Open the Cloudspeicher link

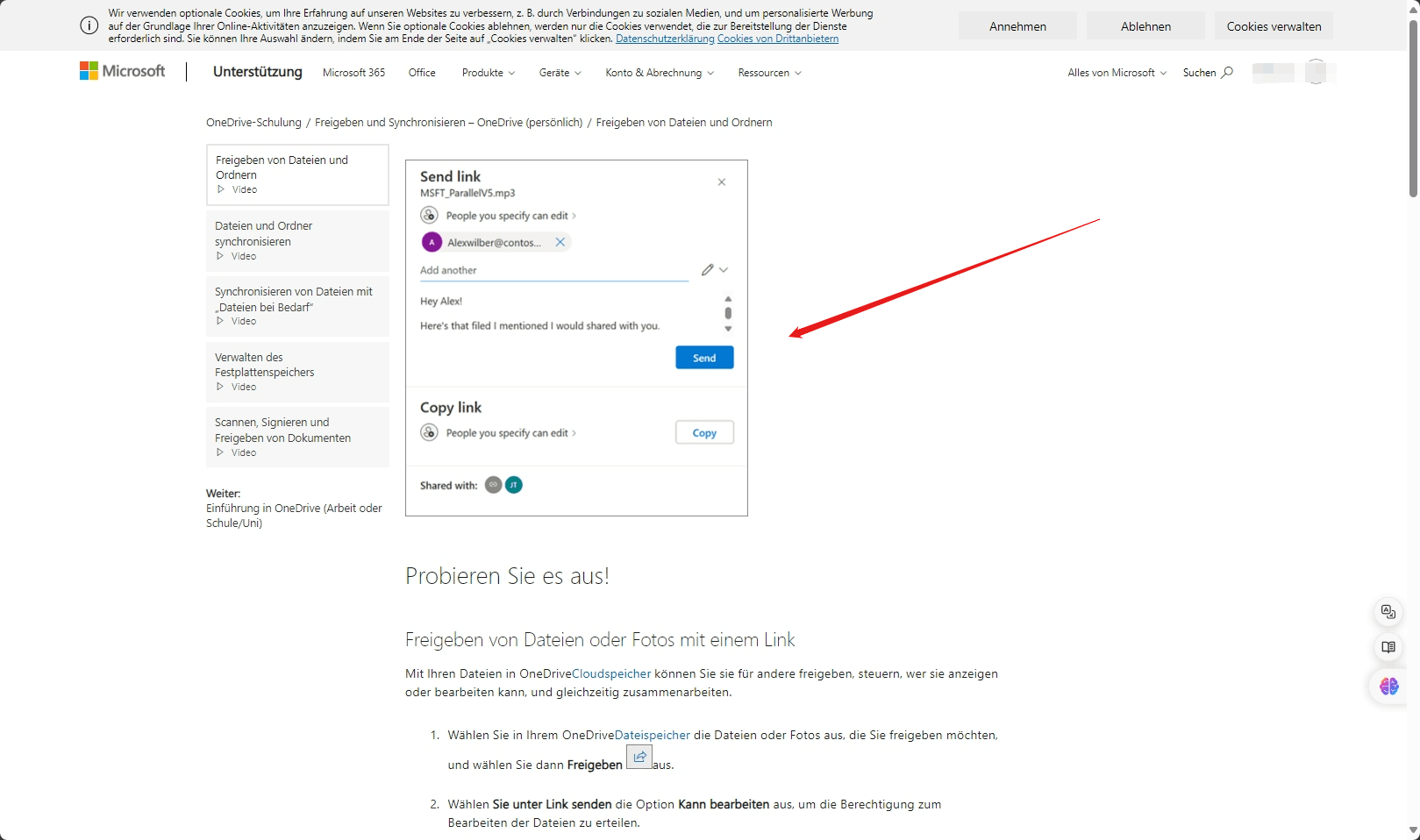(x=611, y=674)
